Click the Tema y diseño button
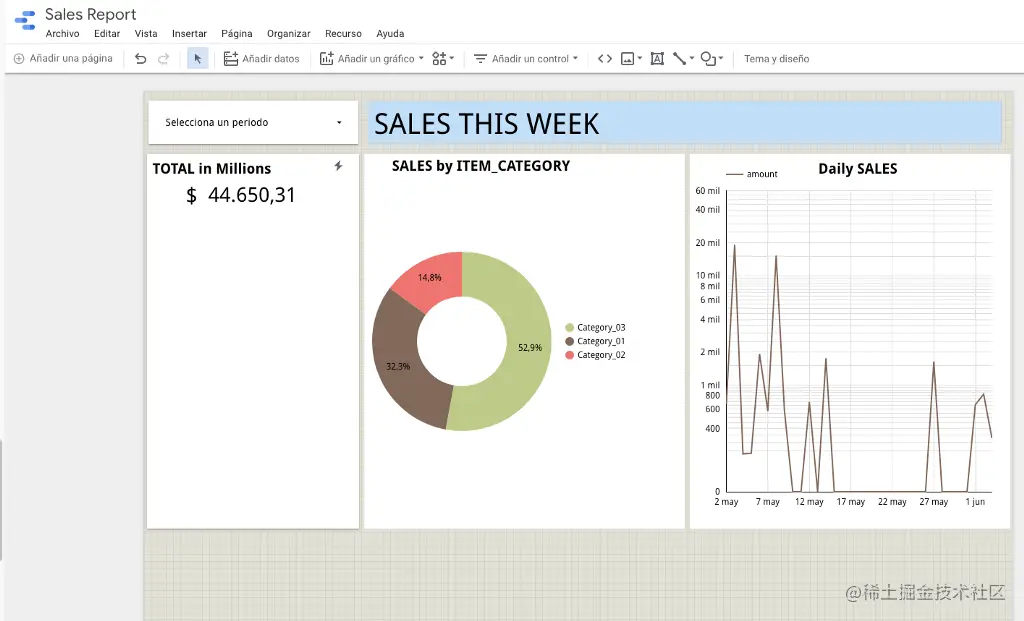The width and height of the screenshot is (1024, 621). 776,59
